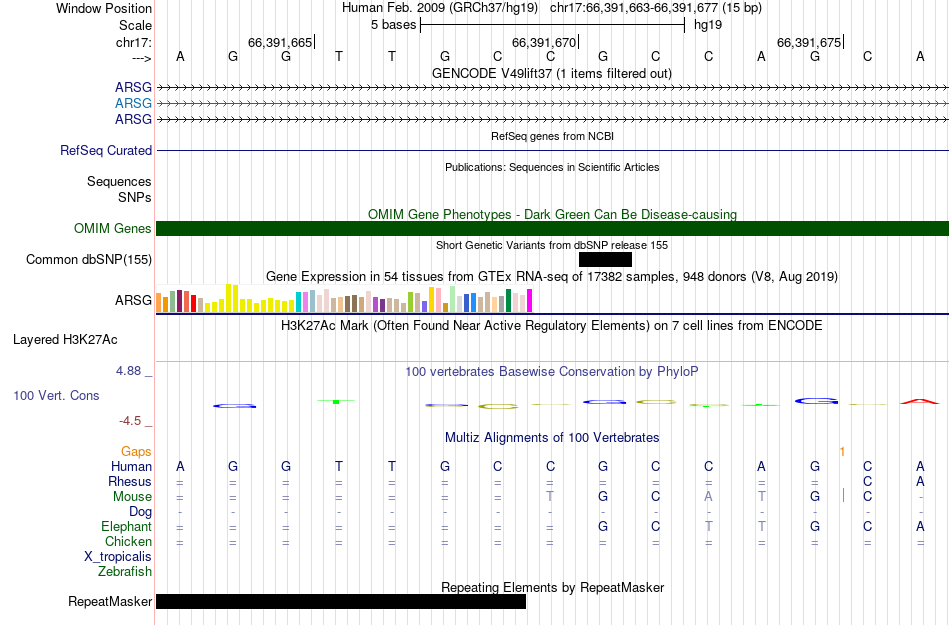This screenshot has width=950, height=625.
Task: Click the Window Position track label
Action: click(x=104, y=8)
